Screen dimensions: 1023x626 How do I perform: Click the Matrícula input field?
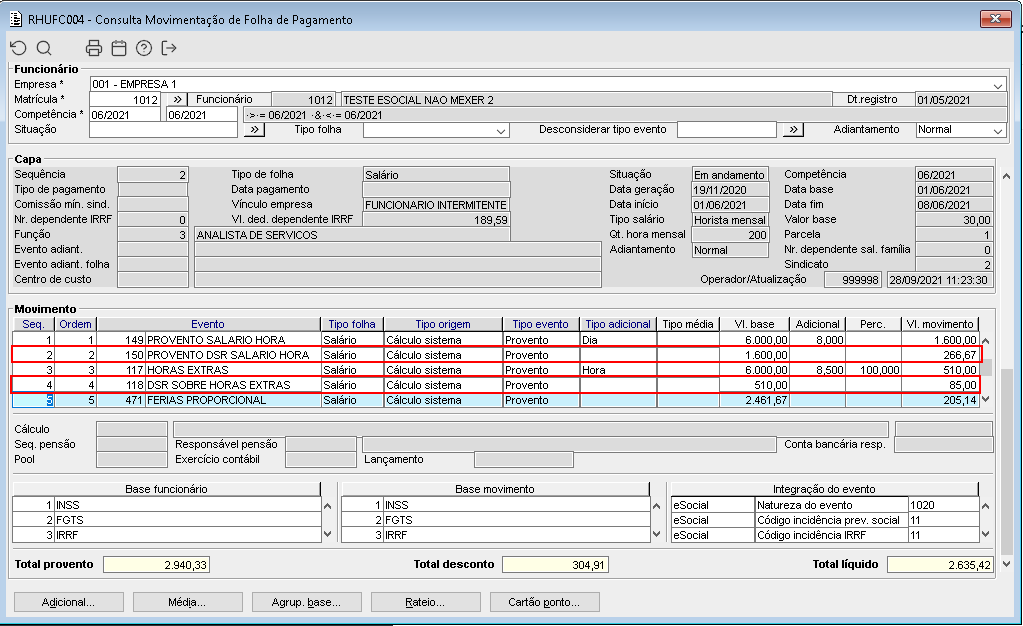click(124, 100)
